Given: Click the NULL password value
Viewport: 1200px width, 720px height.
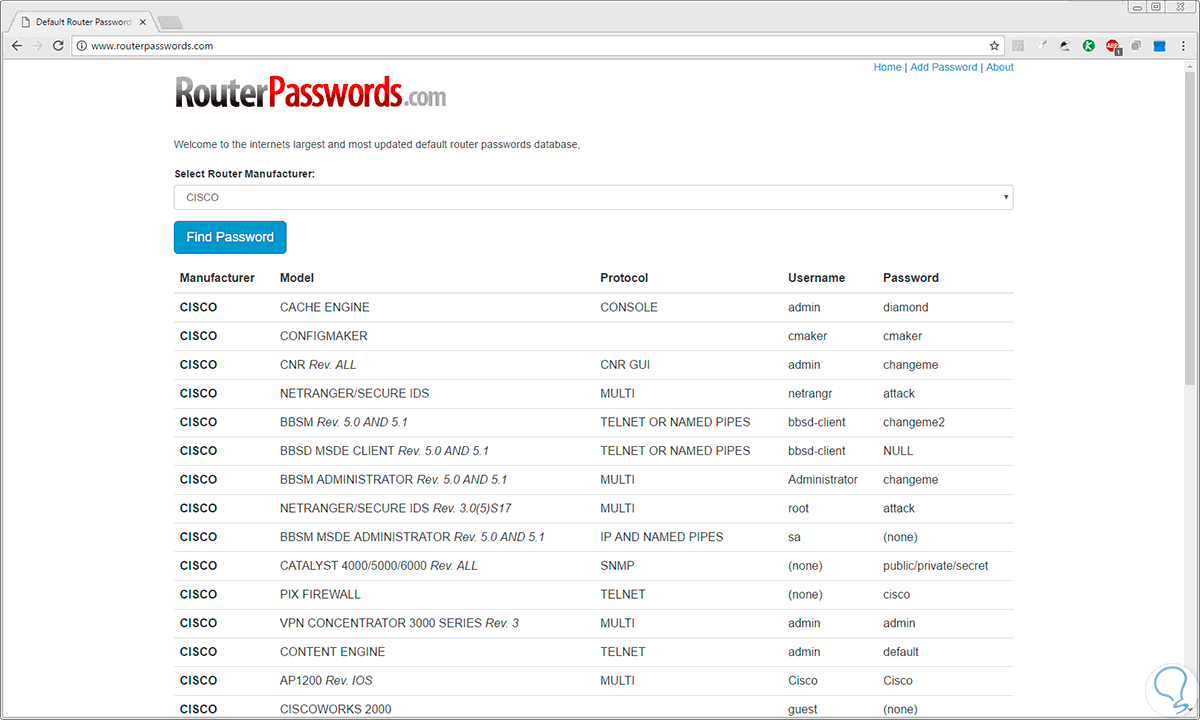Looking at the screenshot, I should pyautogui.click(x=898, y=451).
